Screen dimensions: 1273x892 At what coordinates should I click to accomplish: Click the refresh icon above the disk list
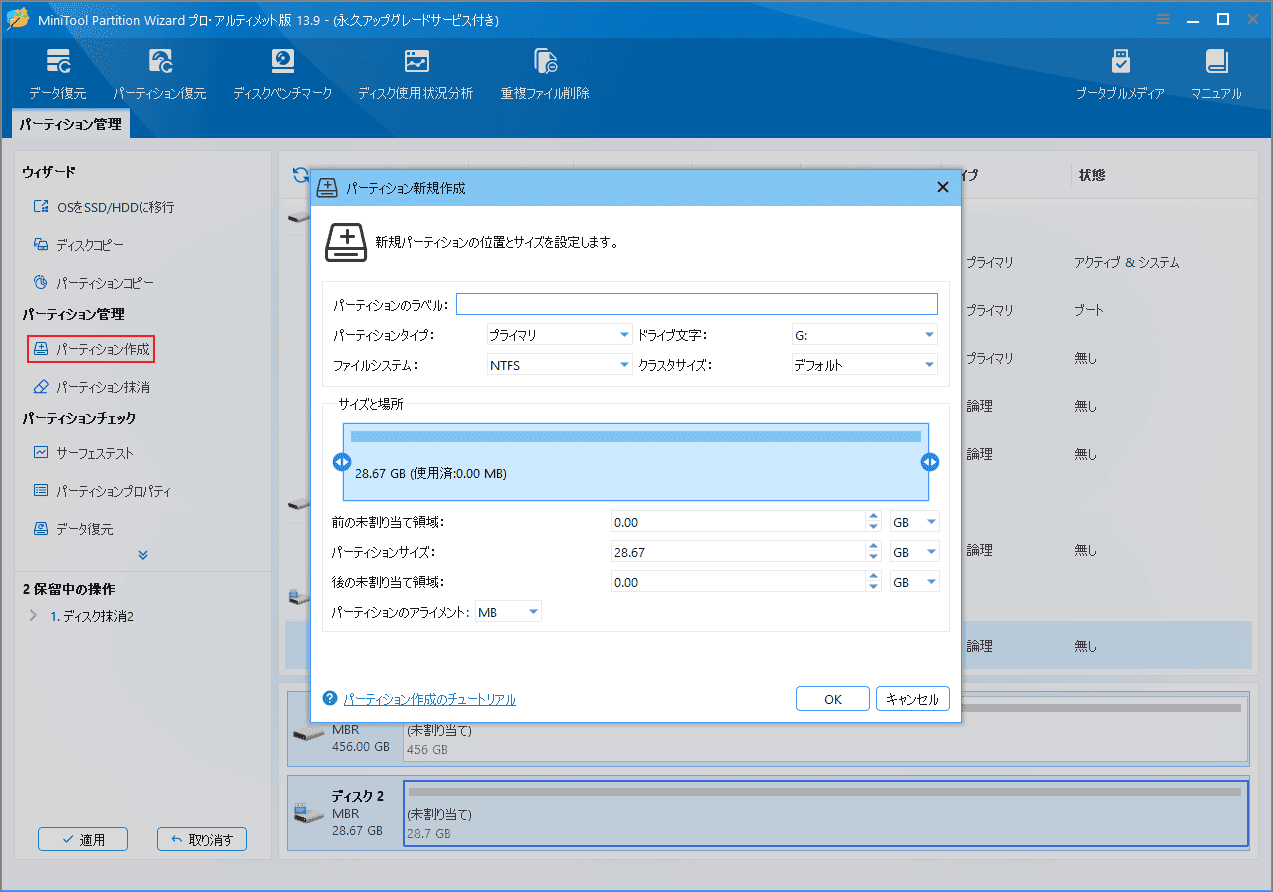300,175
